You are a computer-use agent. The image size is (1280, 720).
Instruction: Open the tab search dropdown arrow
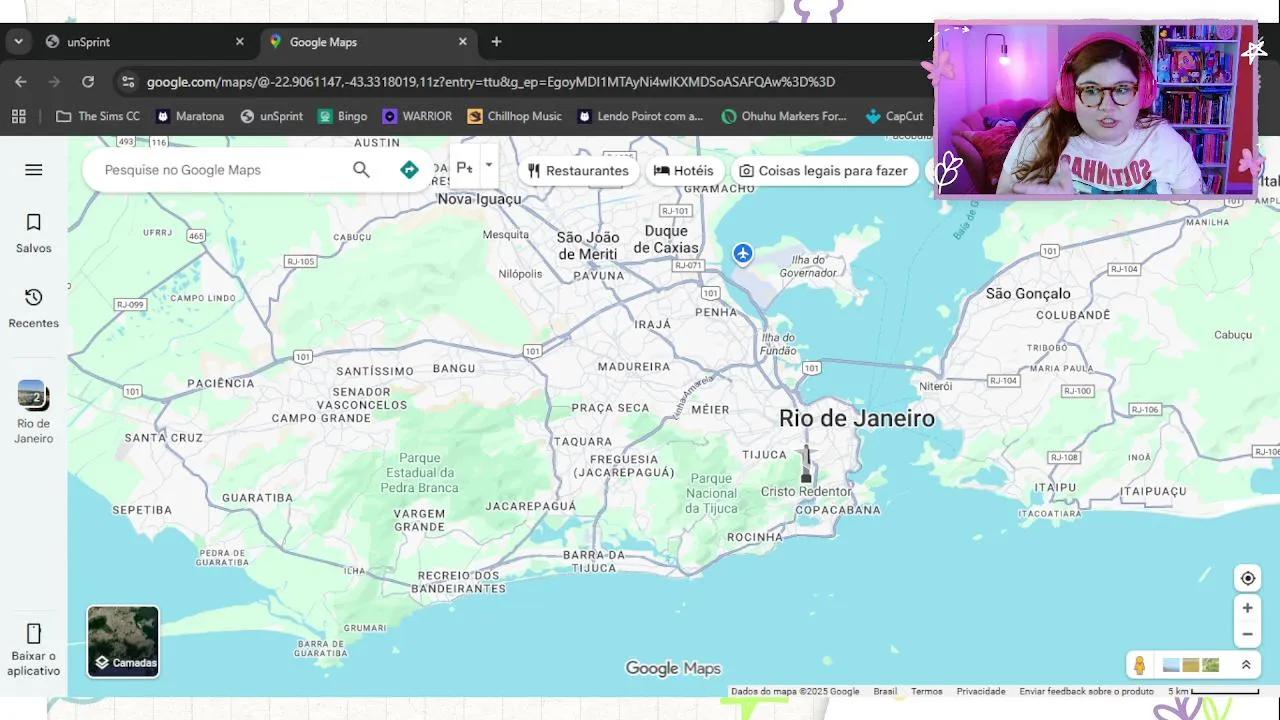18,42
